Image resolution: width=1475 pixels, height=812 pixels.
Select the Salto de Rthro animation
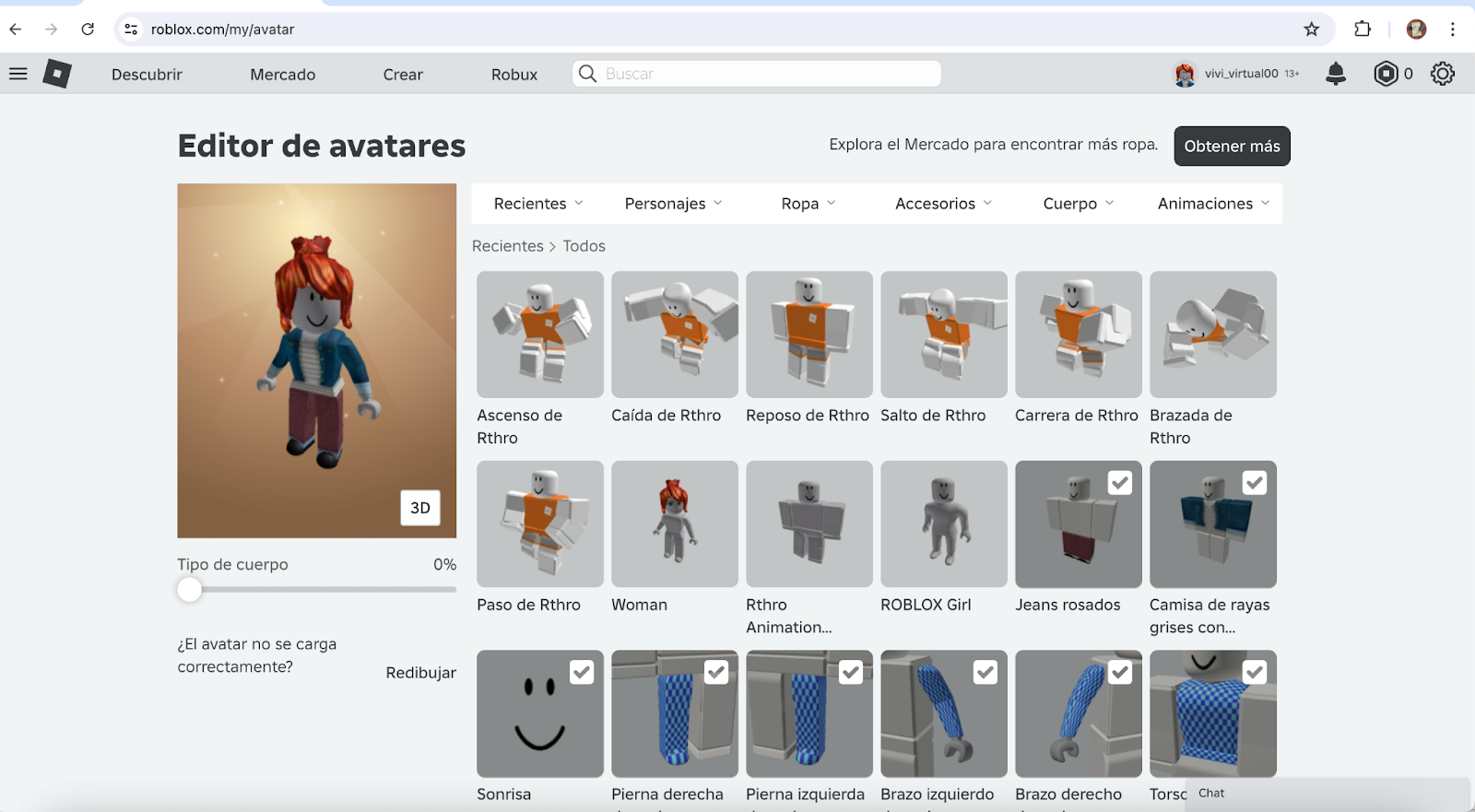pos(944,335)
